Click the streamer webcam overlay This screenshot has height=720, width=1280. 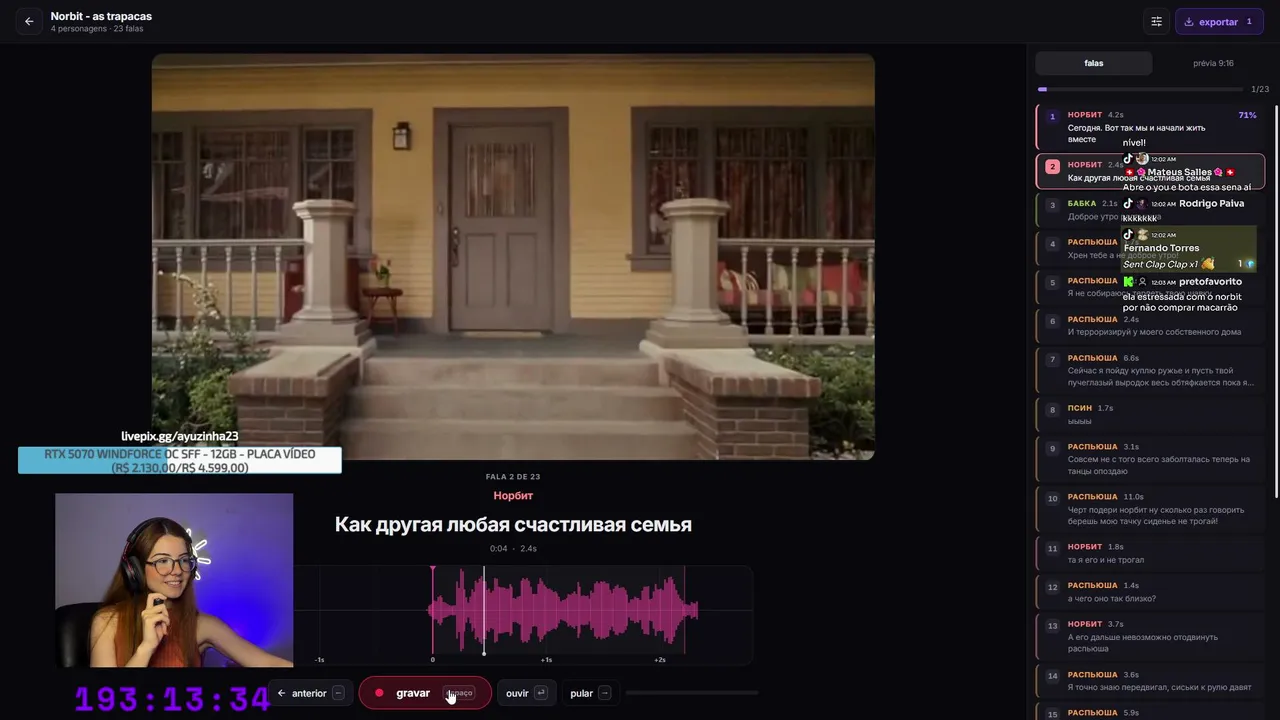pos(174,580)
